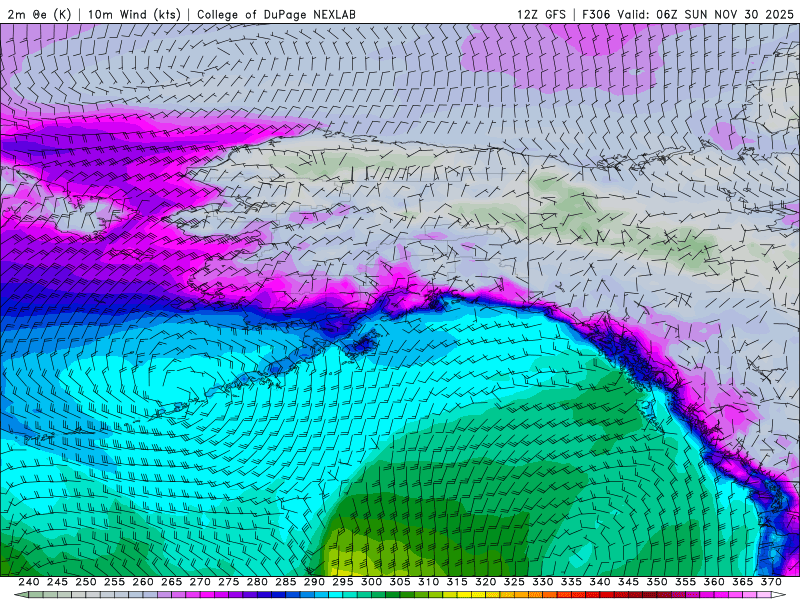
Task: Click the 255 value on the color scale
Action: (114, 582)
